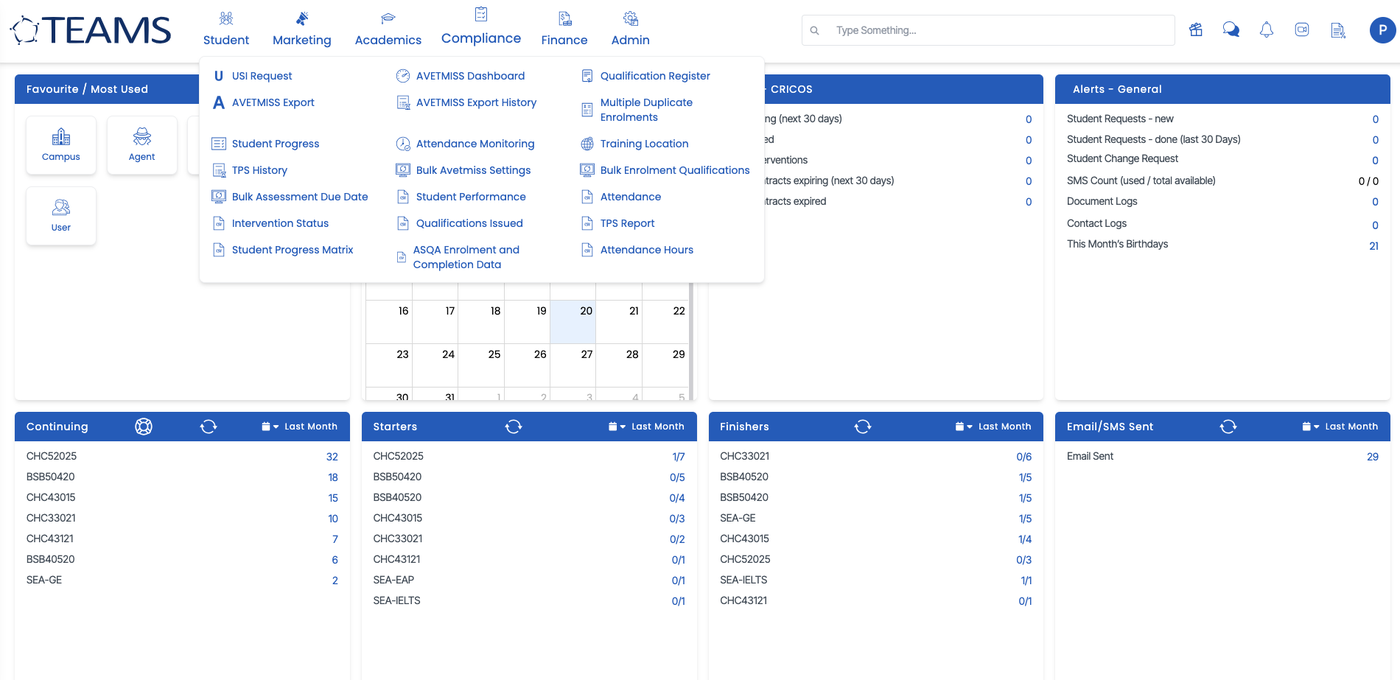Open the Academics menu
This screenshot has width=1400, height=680.
point(388,28)
